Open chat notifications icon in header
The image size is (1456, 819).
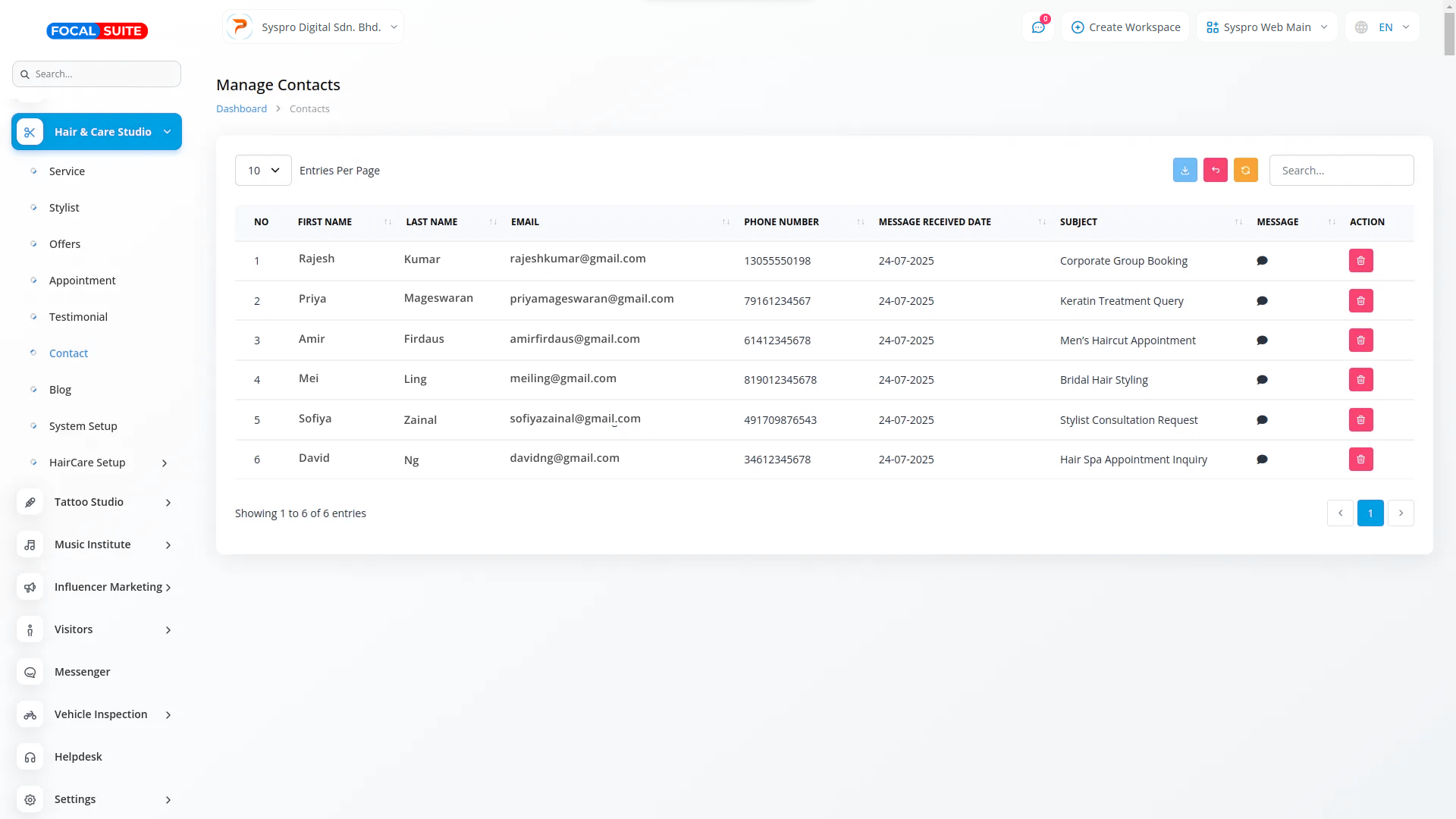(1038, 27)
